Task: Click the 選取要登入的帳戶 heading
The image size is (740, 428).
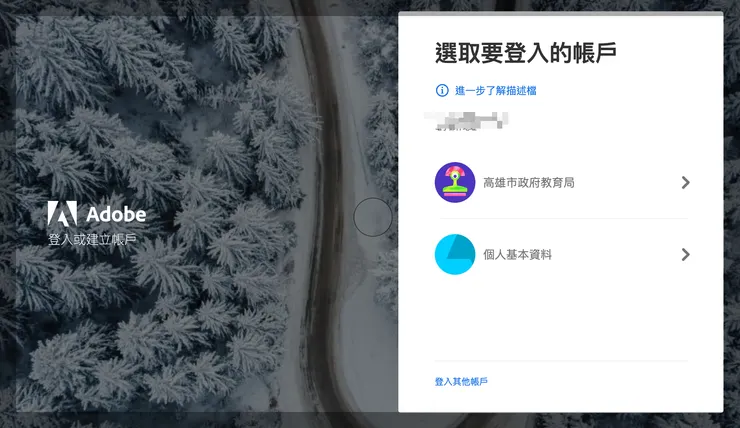Action: coord(526,52)
